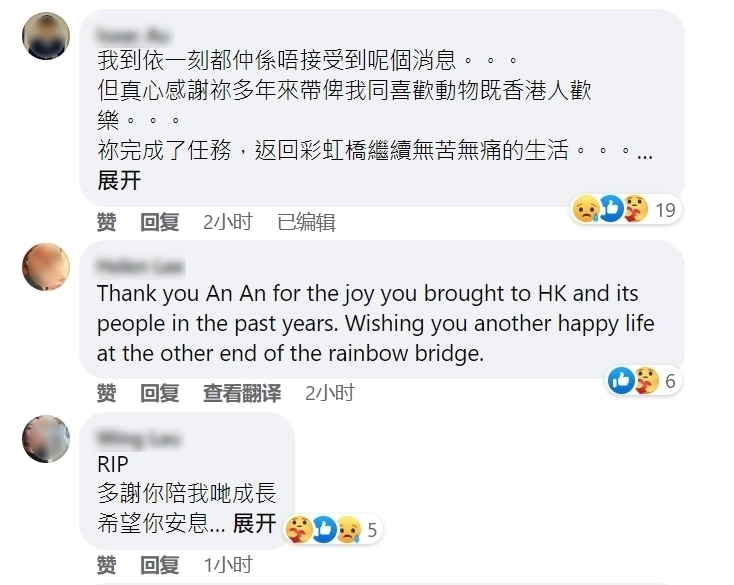Open profile picture of the English commenter

[x=46, y=267]
